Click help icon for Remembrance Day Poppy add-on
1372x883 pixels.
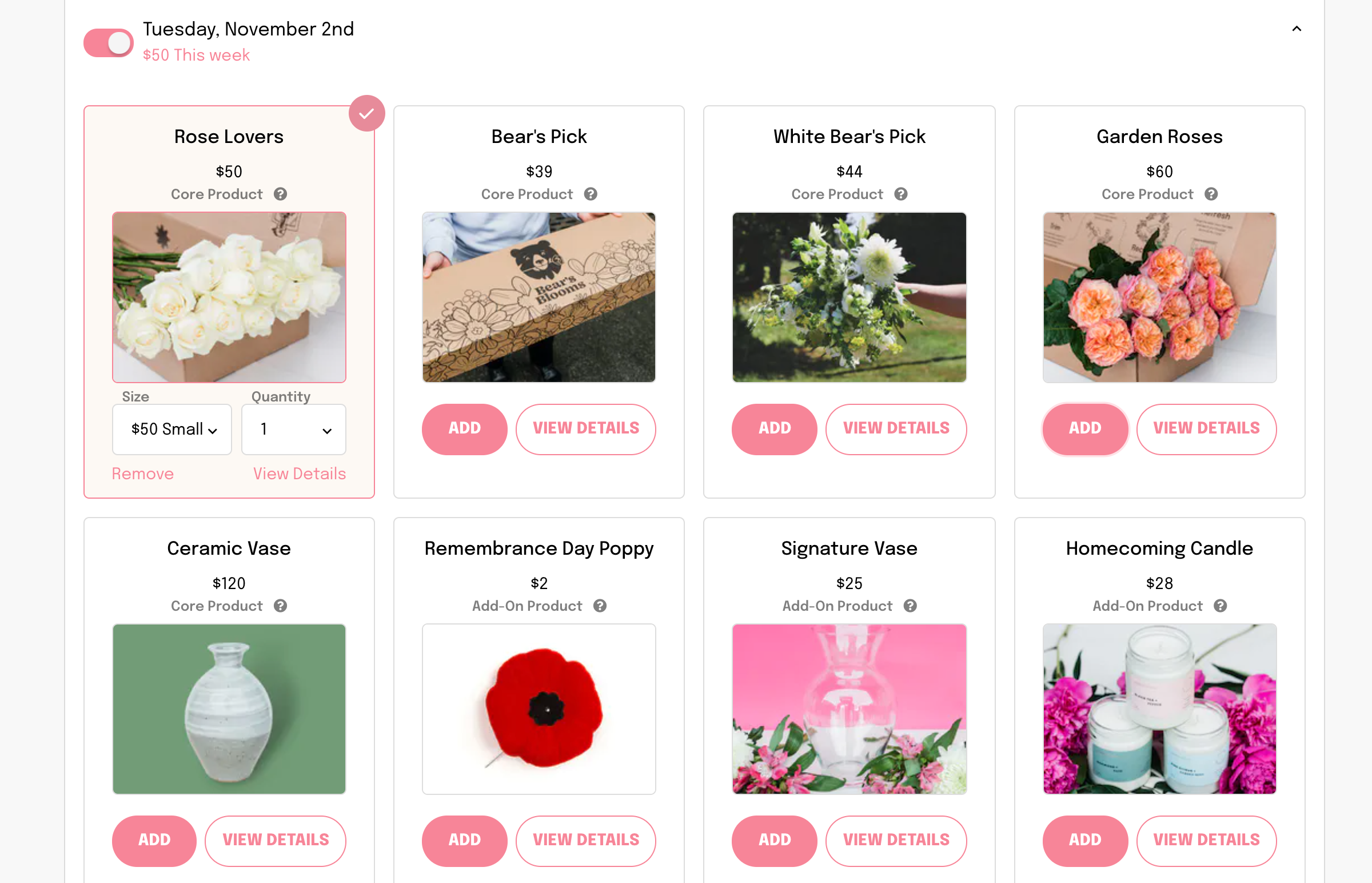click(x=600, y=606)
